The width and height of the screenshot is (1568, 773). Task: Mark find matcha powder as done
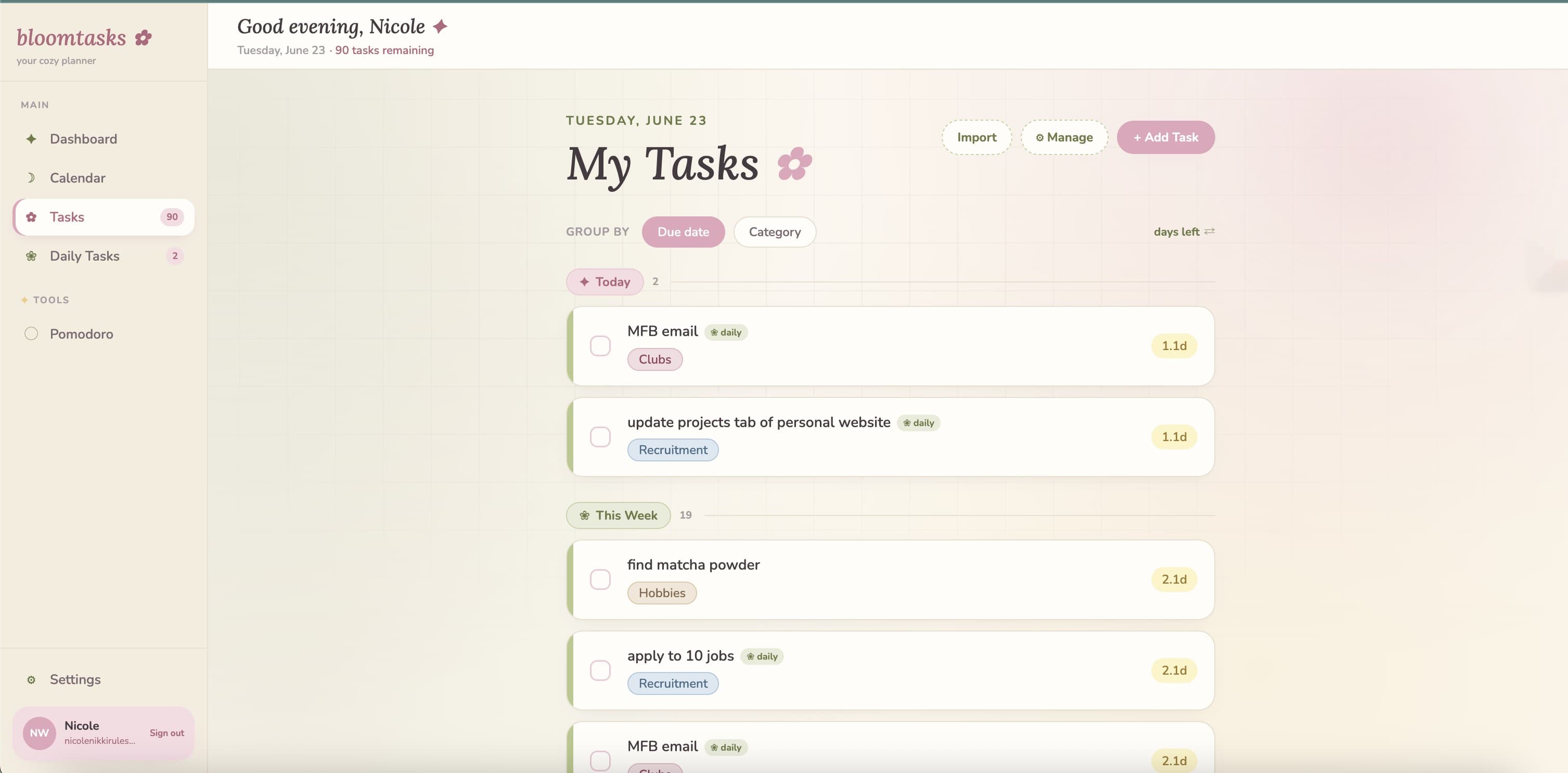tap(600, 579)
